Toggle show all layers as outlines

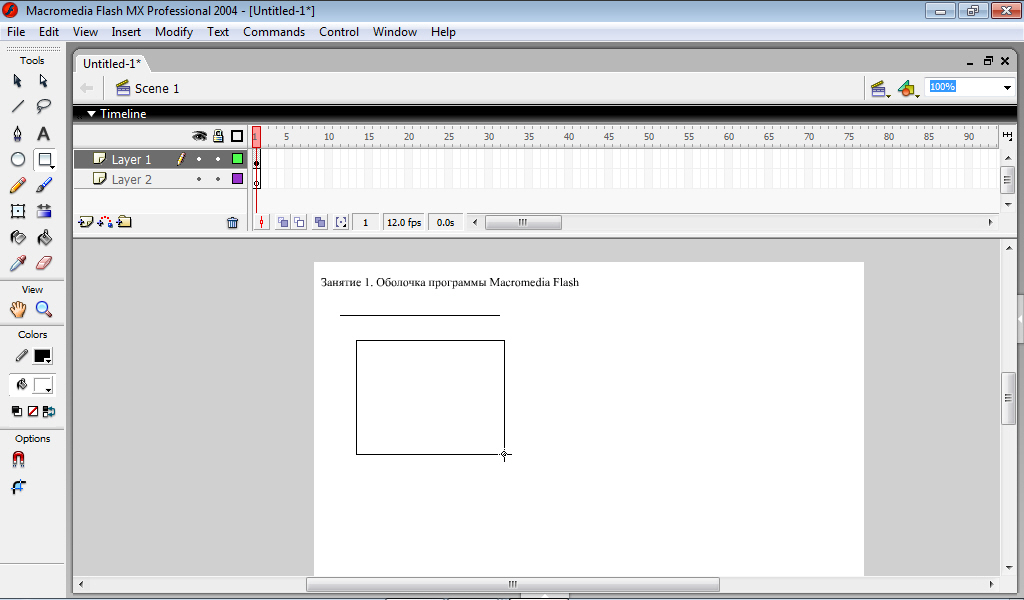pyautogui.click(x=237, y=136)
